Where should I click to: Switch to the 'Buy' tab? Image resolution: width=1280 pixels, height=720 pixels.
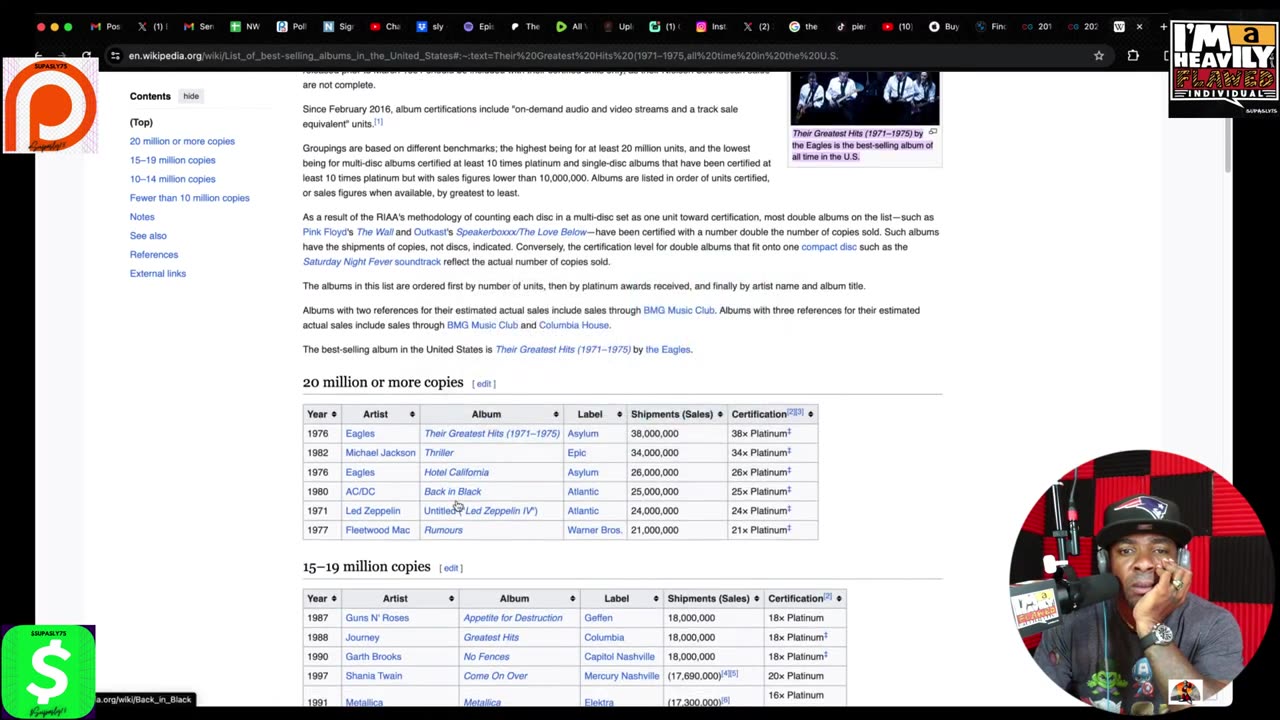tap(945, 27)
